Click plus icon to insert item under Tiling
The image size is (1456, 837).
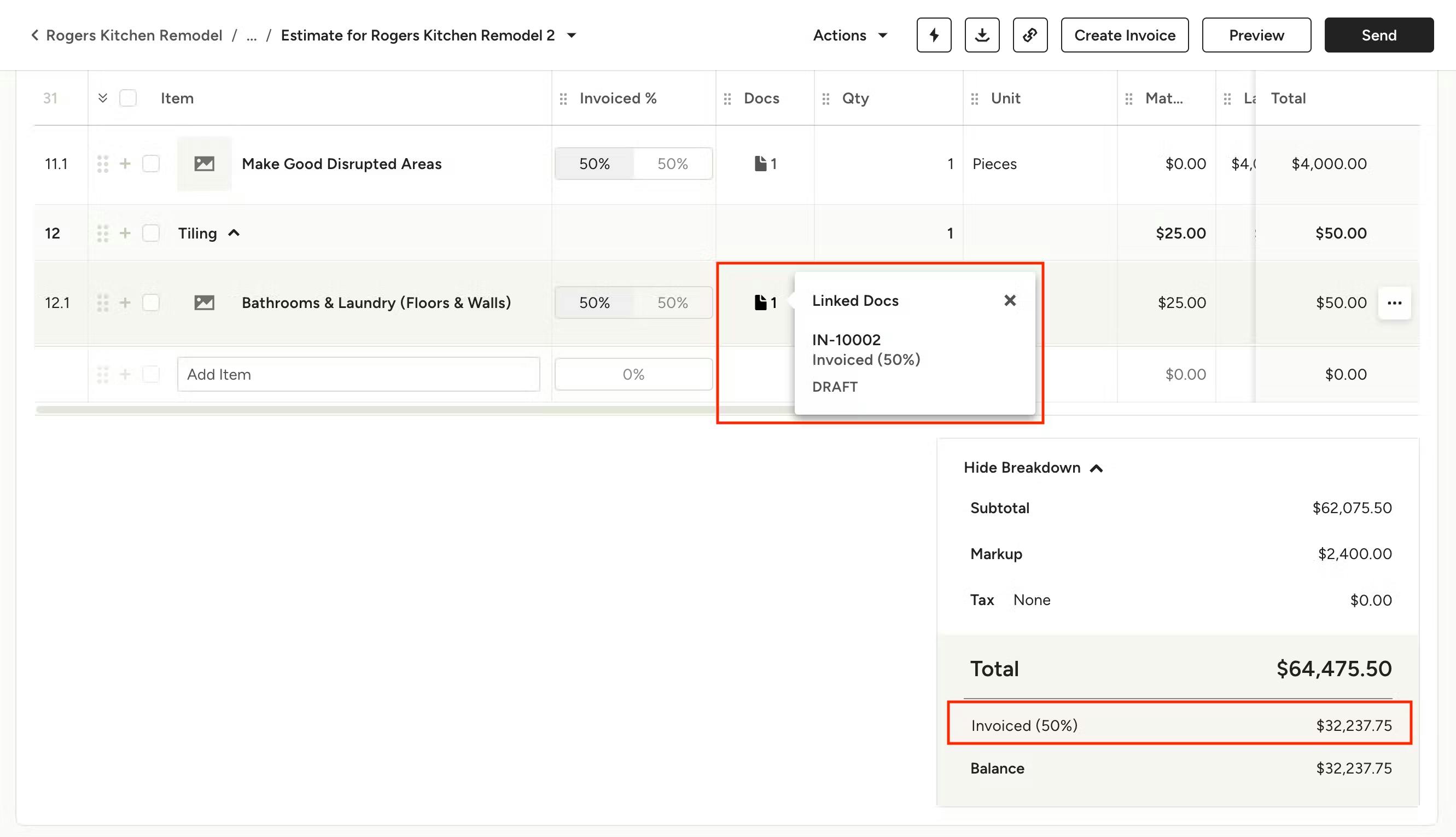pyautogui.click(x=125, y=233)
